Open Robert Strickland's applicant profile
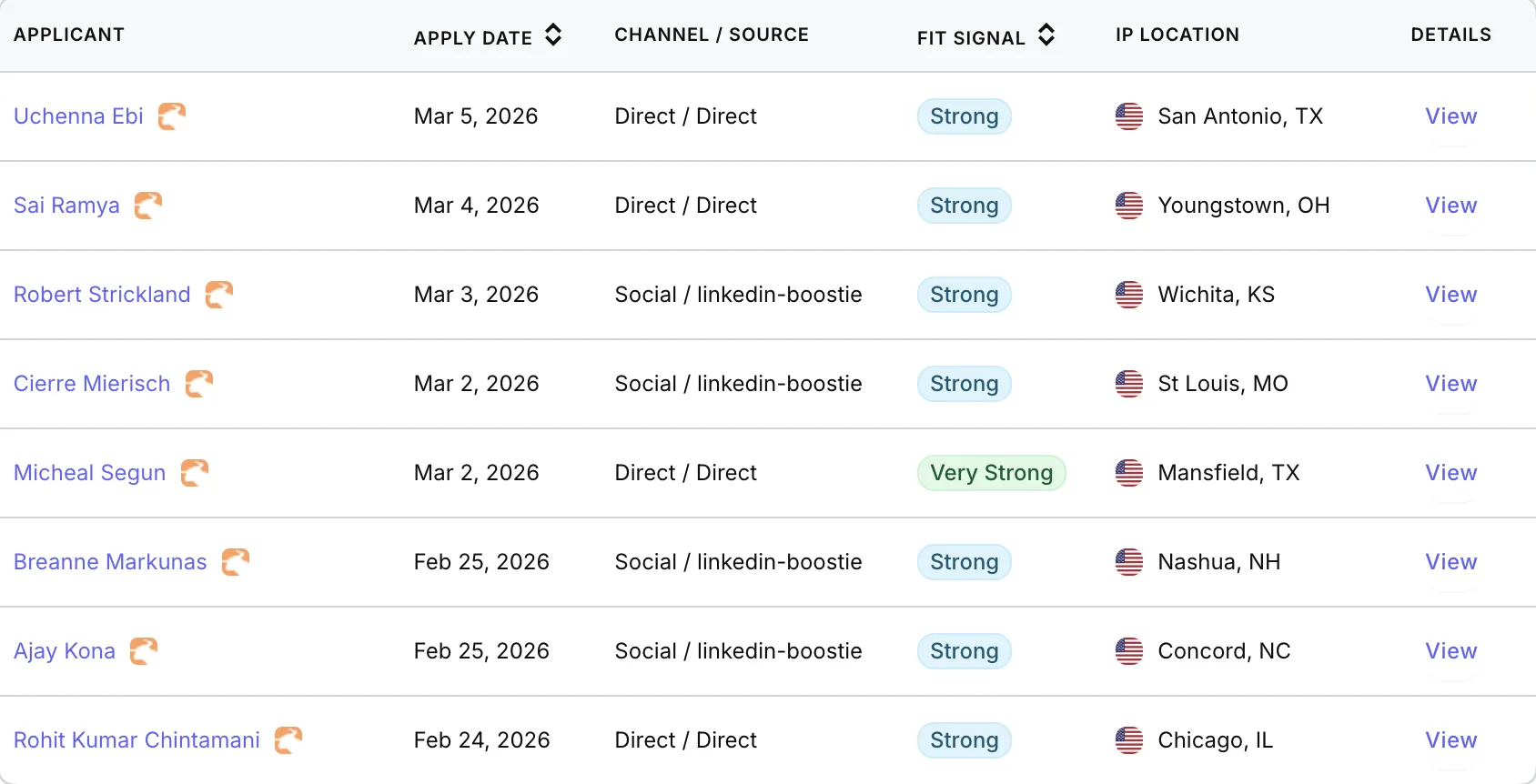The width and height of the screenshot is (1536, 784). pos(102,295)
